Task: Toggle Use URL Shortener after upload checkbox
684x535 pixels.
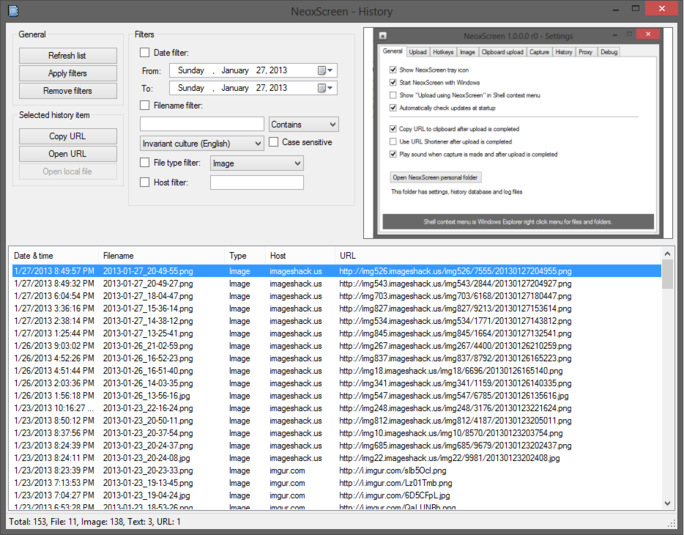Action: click(x=393, y=141)
